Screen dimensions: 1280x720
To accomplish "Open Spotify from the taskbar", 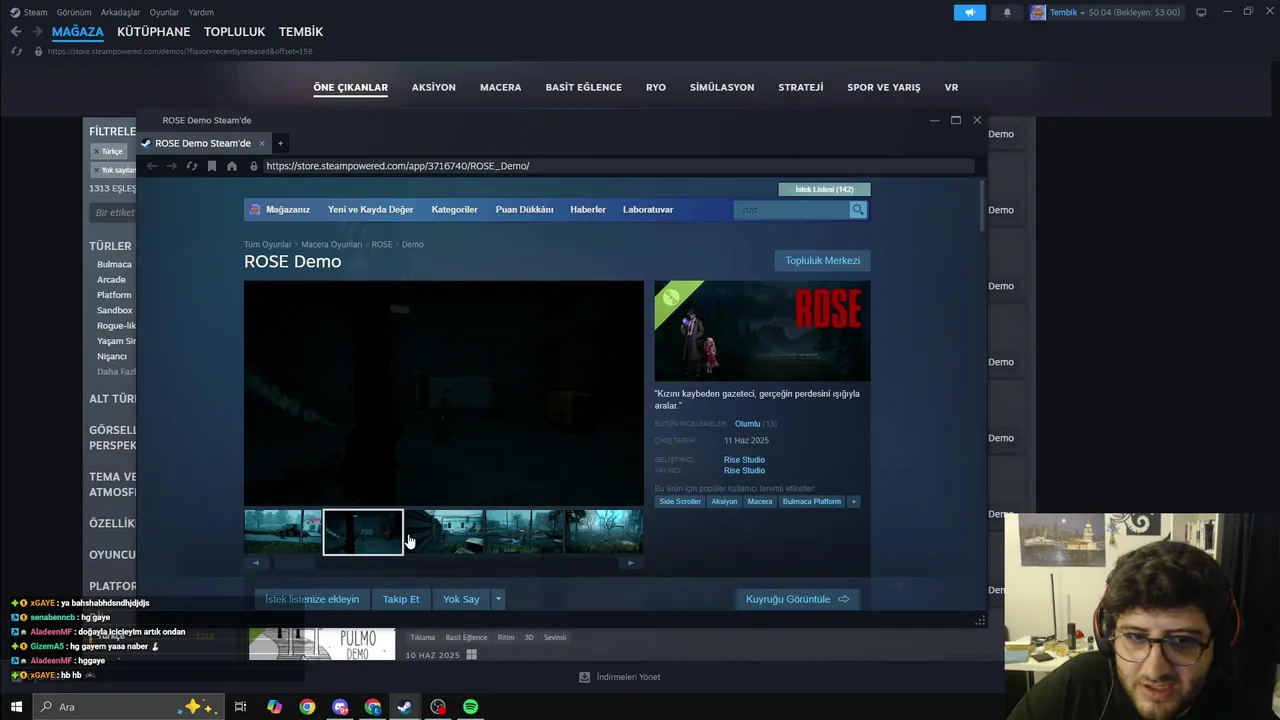I will pos(470,707).
